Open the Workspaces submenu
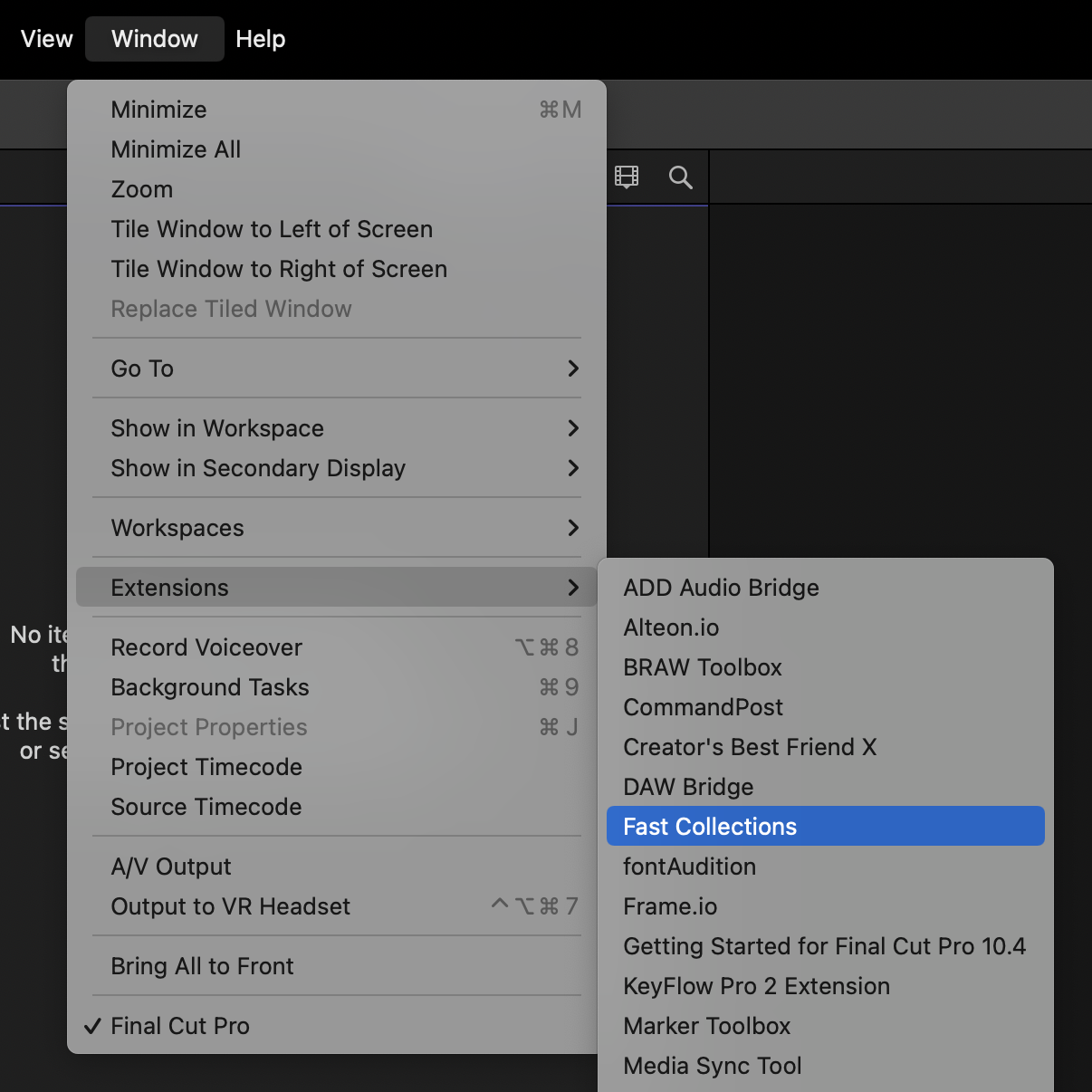The width and height of the screenshot is (1092, 1092). pyautogui.click(x=336, y=528)
